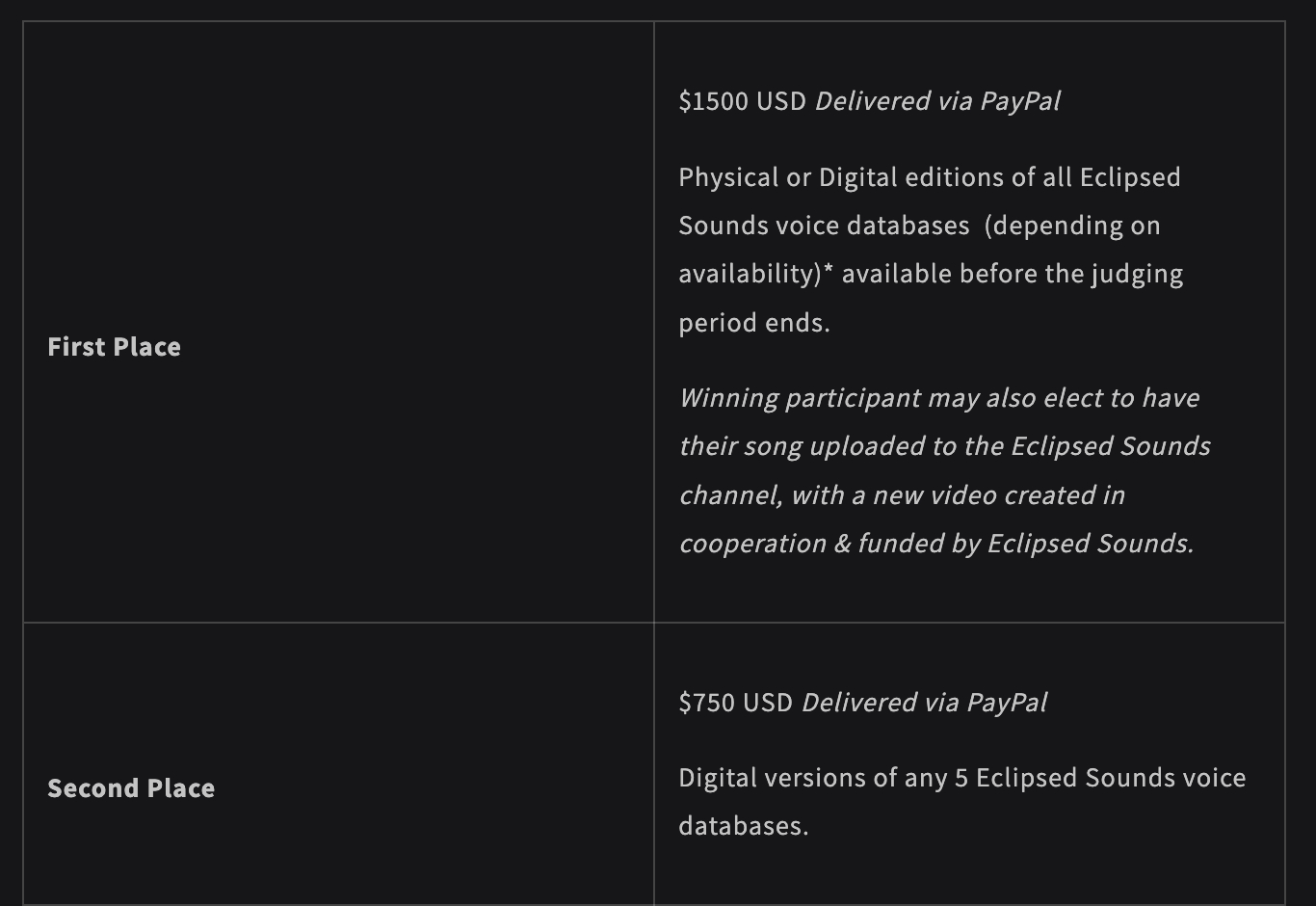Click "Delivered via PayPal" in First Place row
Screen dimensions: 1316x906
(937, 101)
